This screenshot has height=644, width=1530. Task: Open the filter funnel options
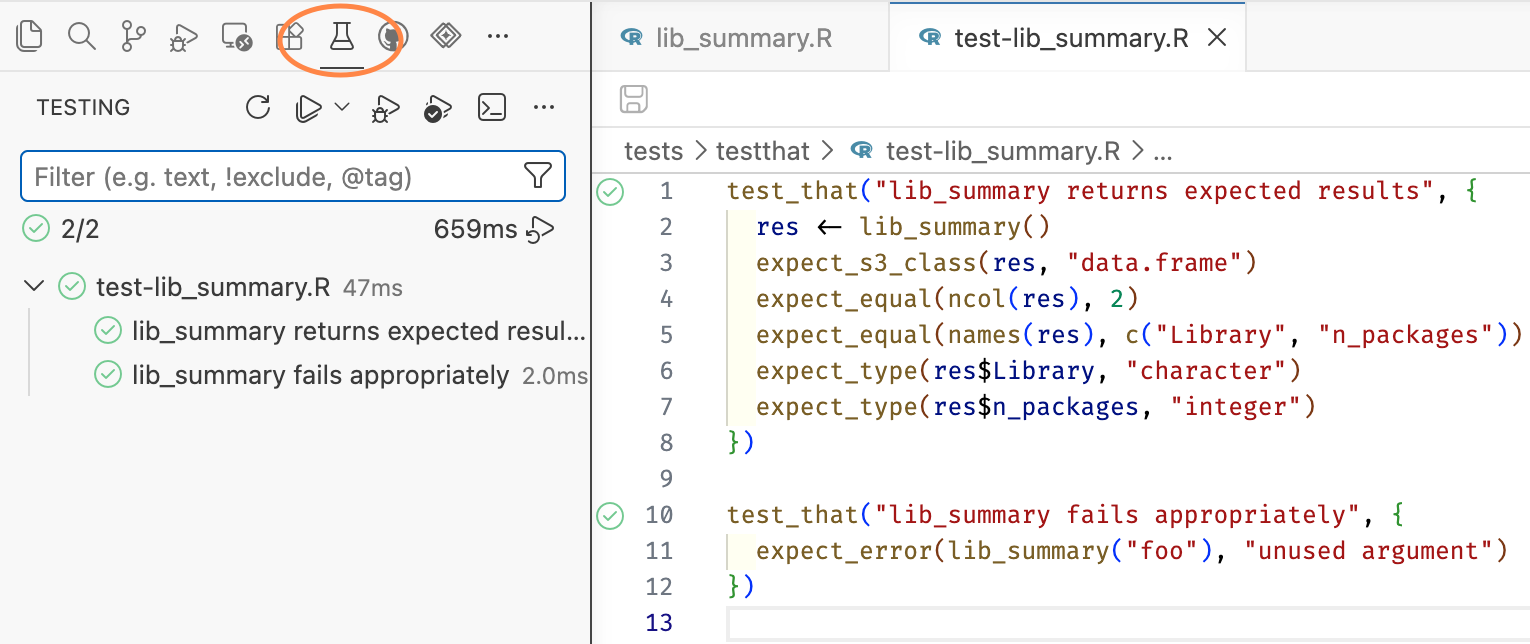click(538, 177)
